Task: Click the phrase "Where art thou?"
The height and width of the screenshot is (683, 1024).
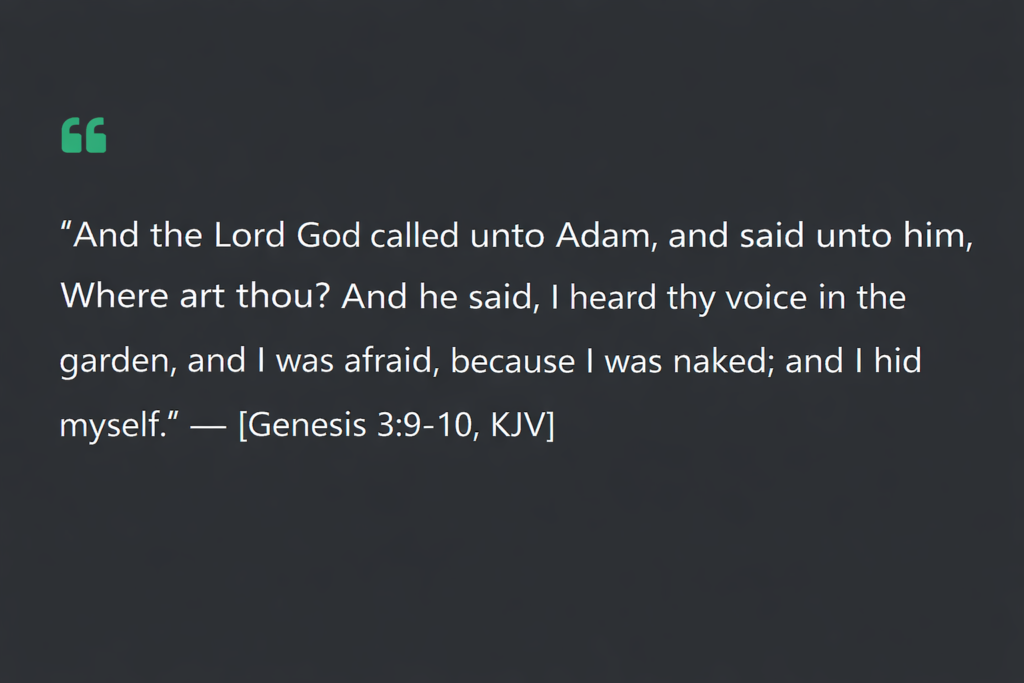Action: [x=196, y=299]
